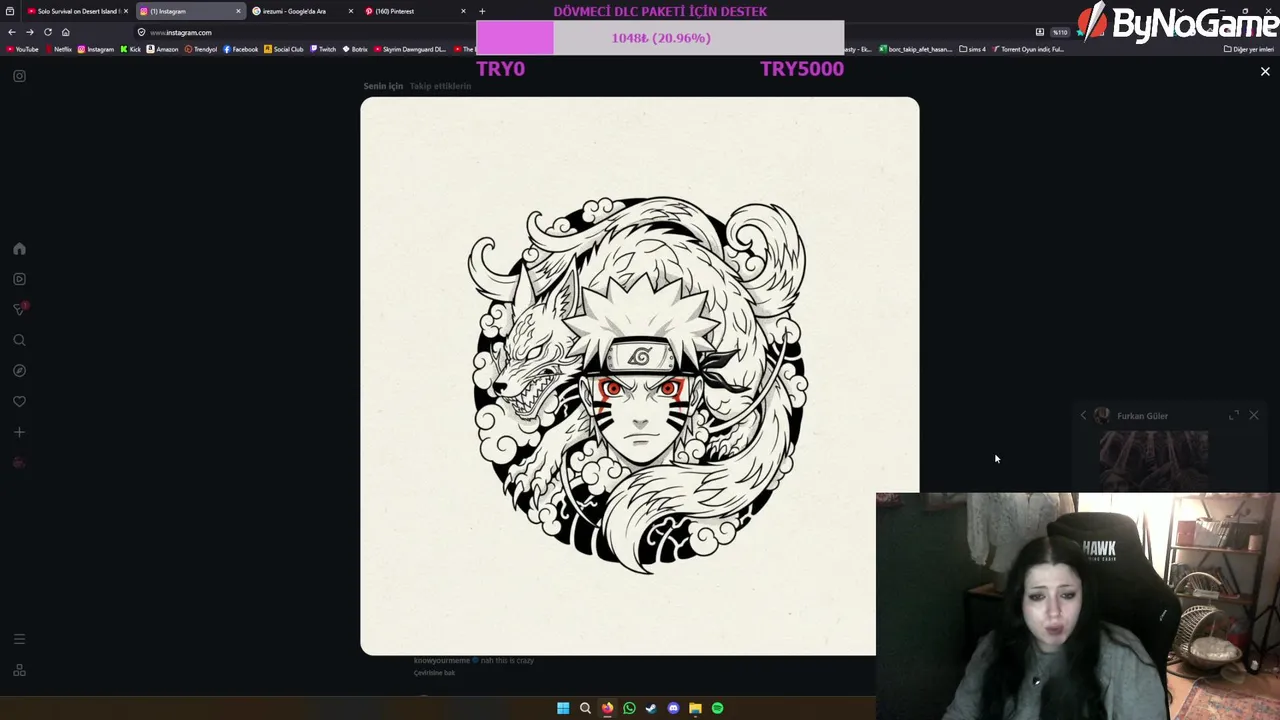
Task: Open the sims 4 bookmarks folder
Action: point(972,49)
